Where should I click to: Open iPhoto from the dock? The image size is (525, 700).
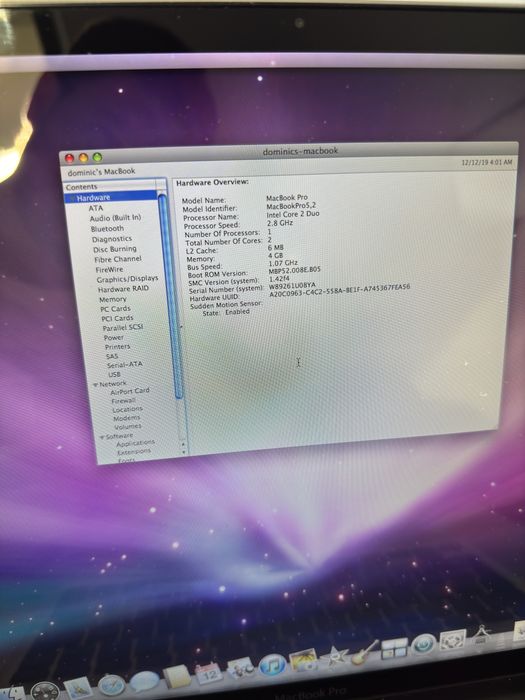(303, 660)
